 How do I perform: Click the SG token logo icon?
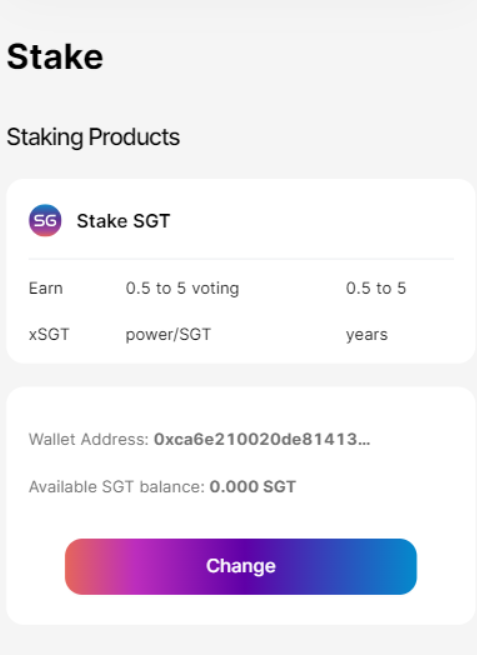pos(45,220)
